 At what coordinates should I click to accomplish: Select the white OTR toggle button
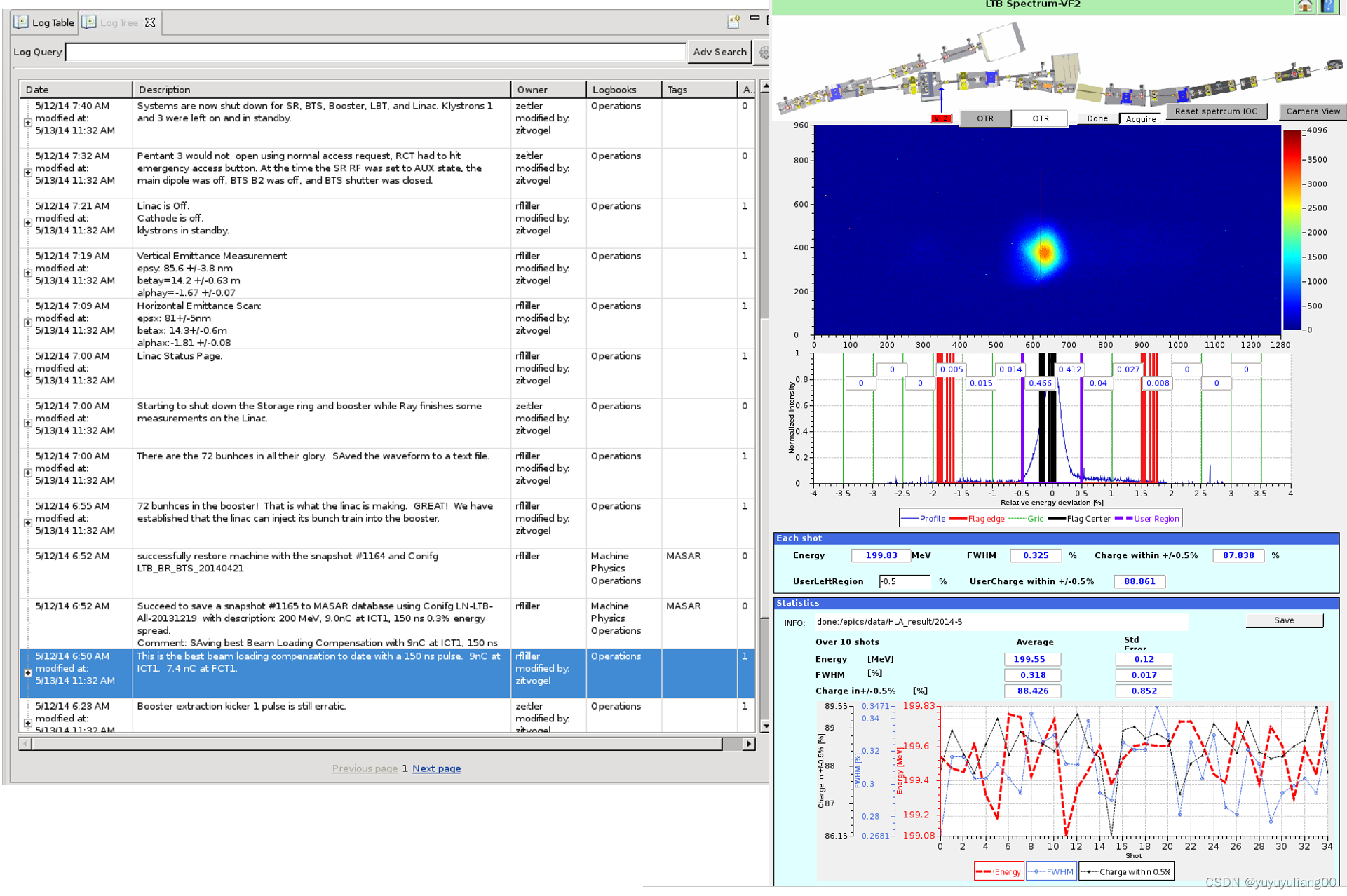point(1040,118)
